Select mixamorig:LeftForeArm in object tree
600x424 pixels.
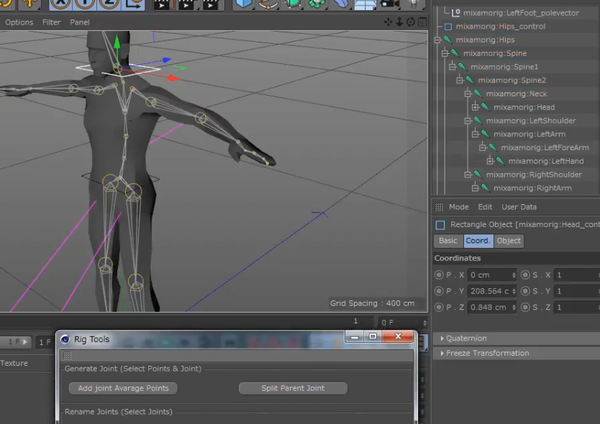point(545,147)
